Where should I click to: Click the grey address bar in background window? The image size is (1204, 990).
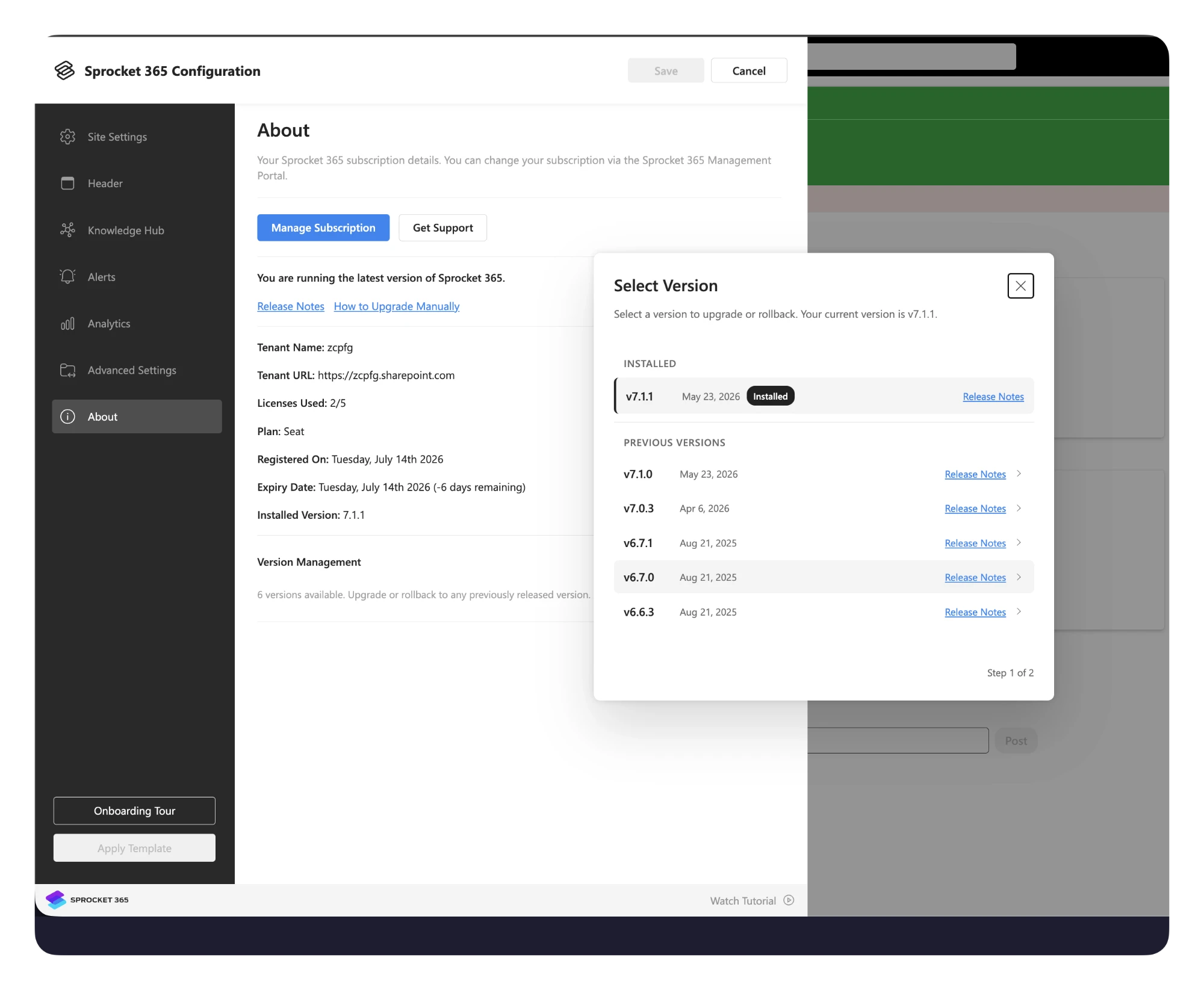point(911,56)
